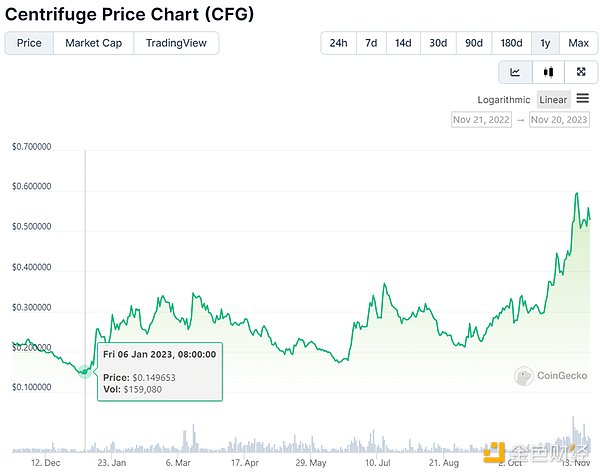Open the end date Nov 20, 2023 picker
The image size is (600, 474).
click(560, 120)
